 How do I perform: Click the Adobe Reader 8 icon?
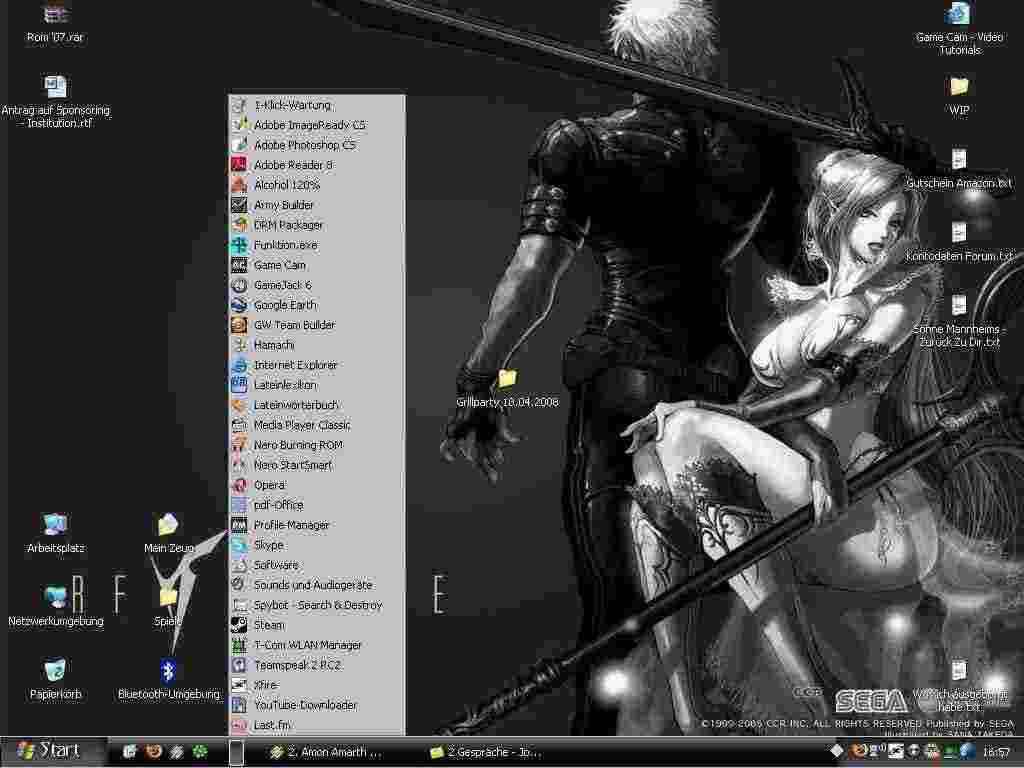point(239,165)
